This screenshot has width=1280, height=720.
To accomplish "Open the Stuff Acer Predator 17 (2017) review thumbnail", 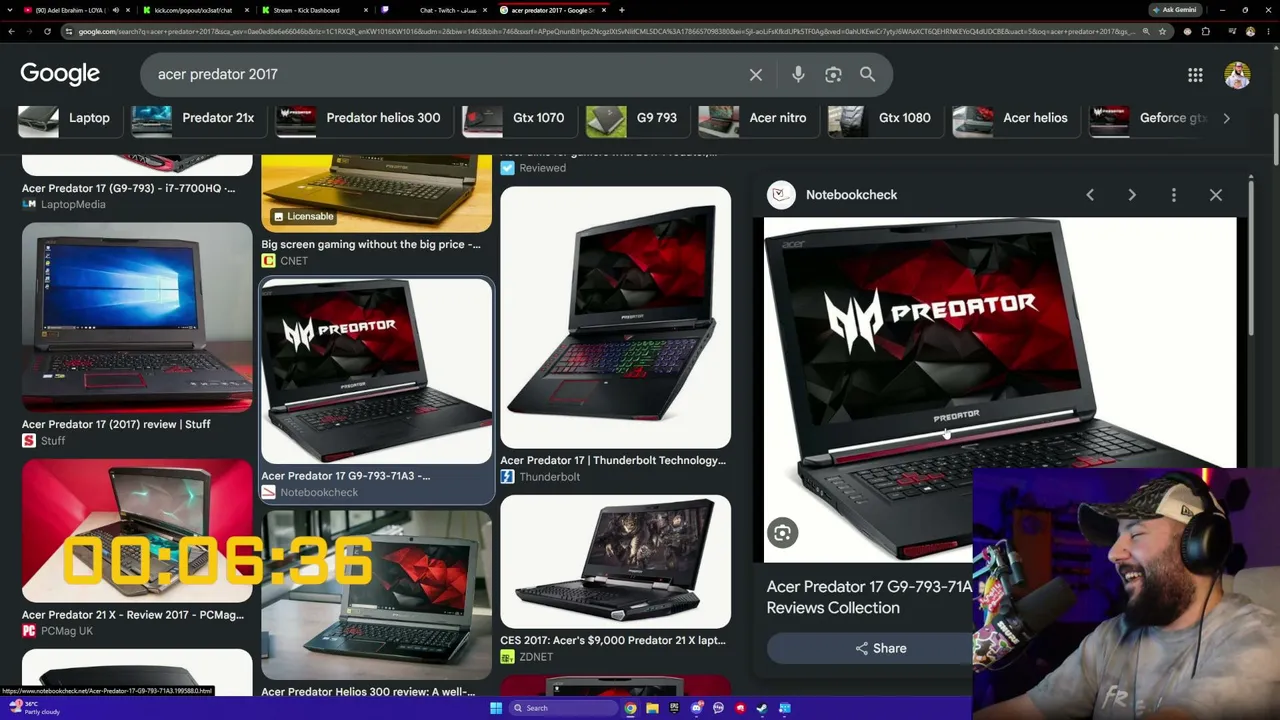I will (137, 318).
